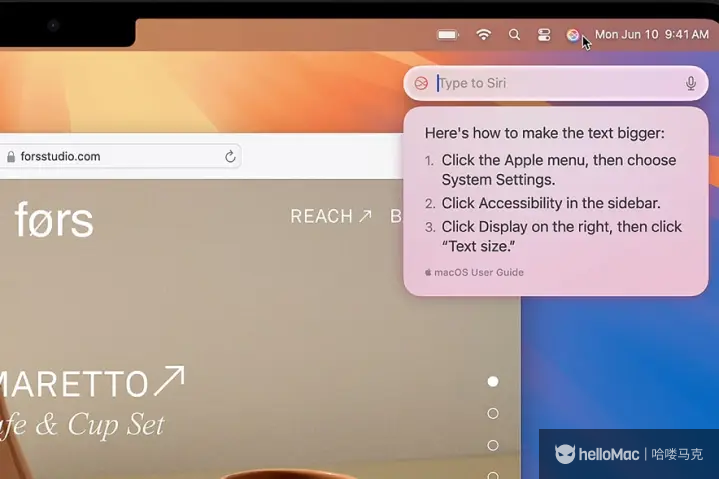Open the macOS User Guide source link
The height and width of the screenshot is (479, 719).
point(478,272)
